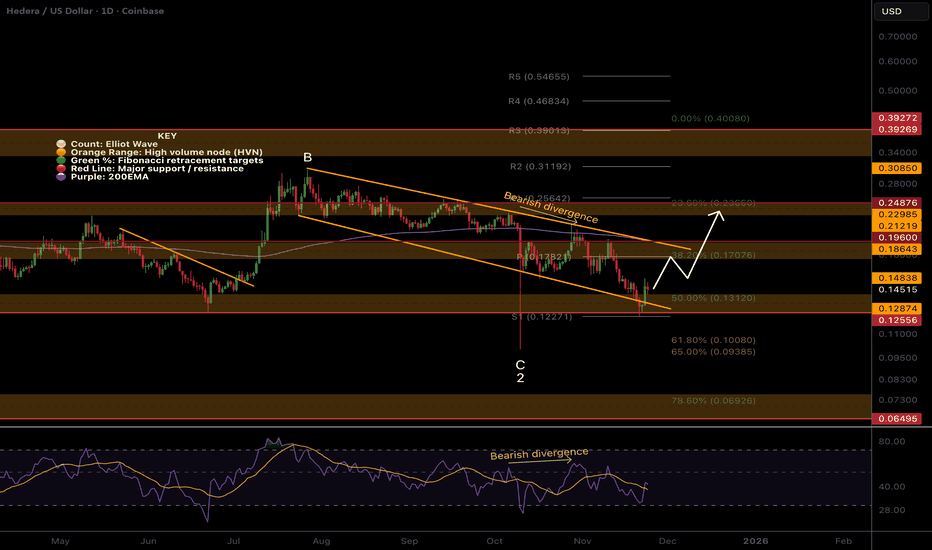Click the purple 200EMA legend dot
The height and width of the screenshot is (550, 932).
click(x=63, y=176)
